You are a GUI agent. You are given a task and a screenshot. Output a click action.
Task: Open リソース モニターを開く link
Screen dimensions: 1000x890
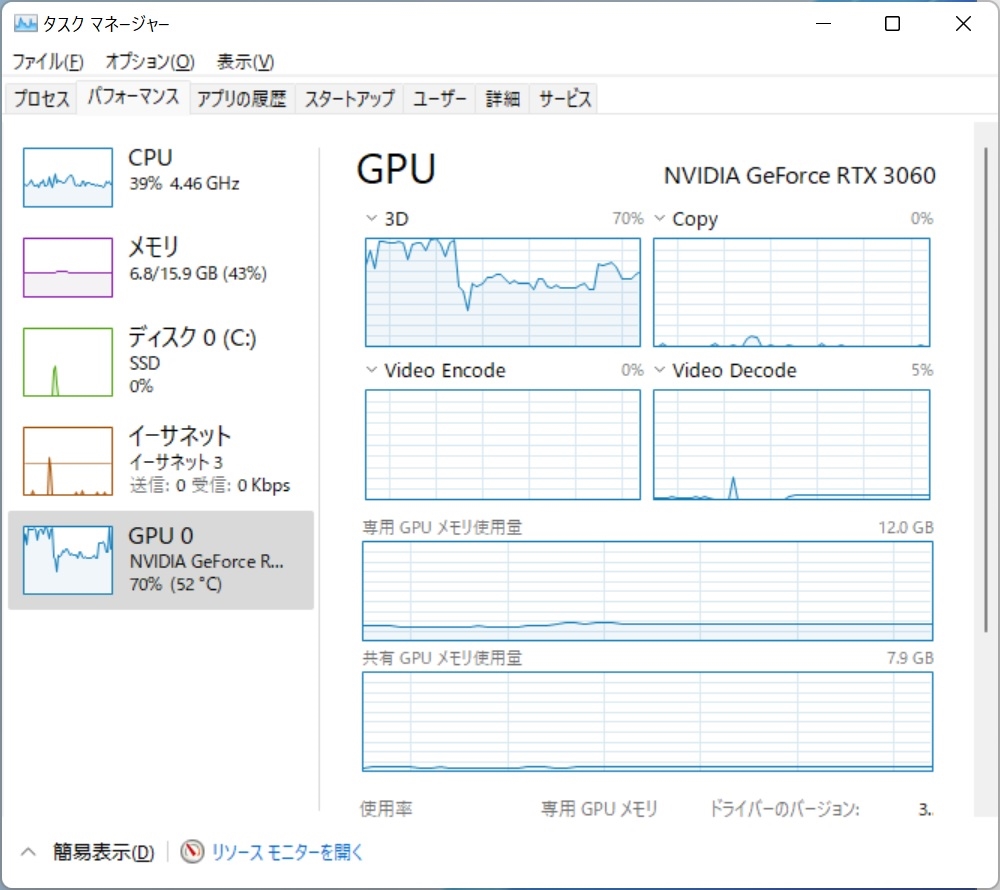[287, 852]
